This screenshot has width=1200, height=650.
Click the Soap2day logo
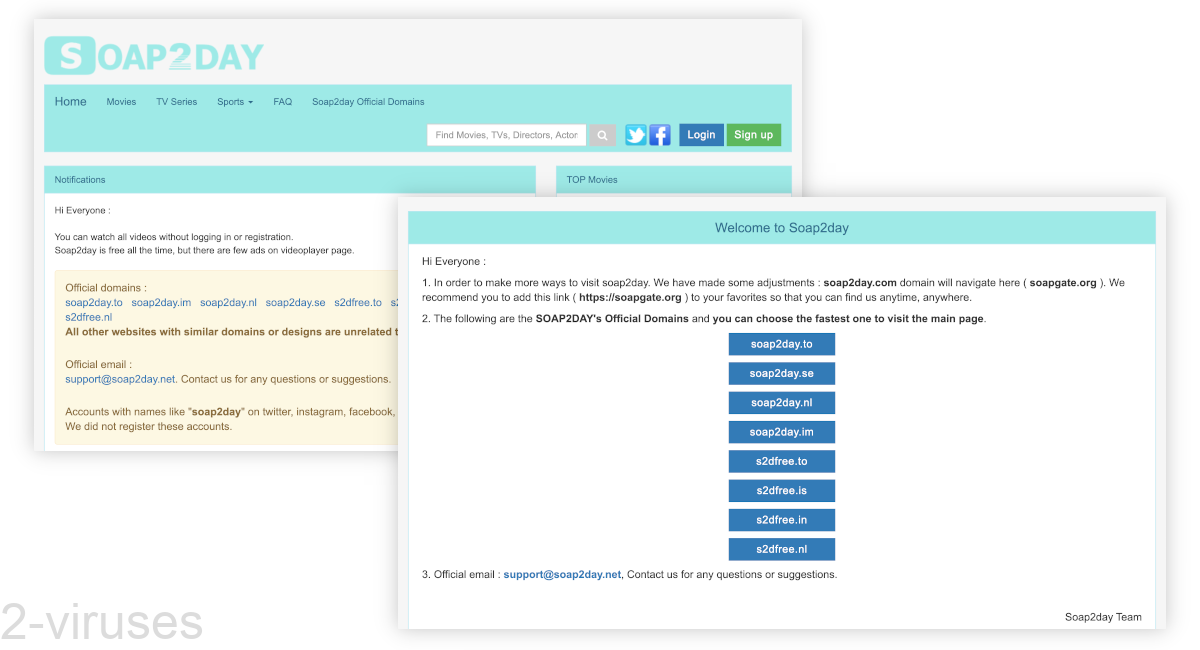click(154, 56)
